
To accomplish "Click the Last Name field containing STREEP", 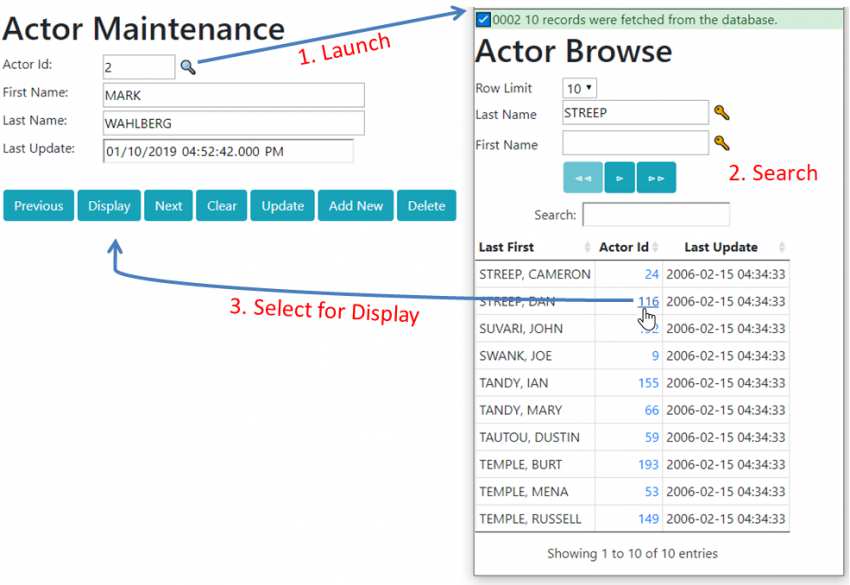I will [x=635, y=113].
